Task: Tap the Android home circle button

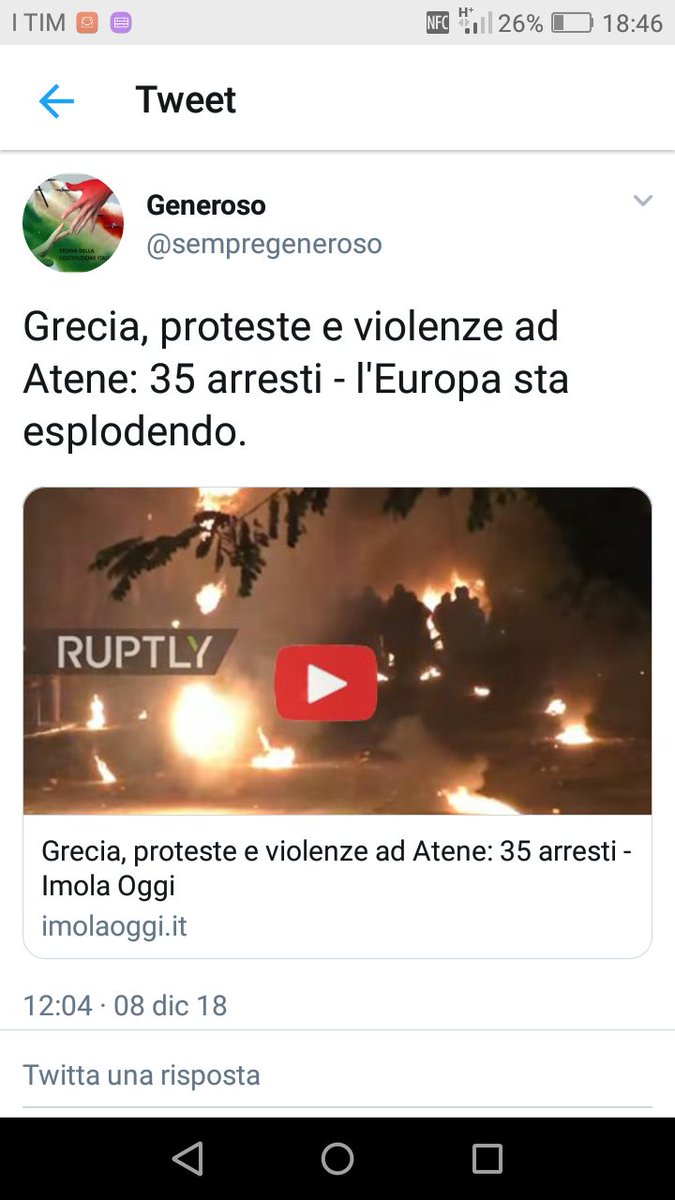Action: click(x=337, y=1158)
